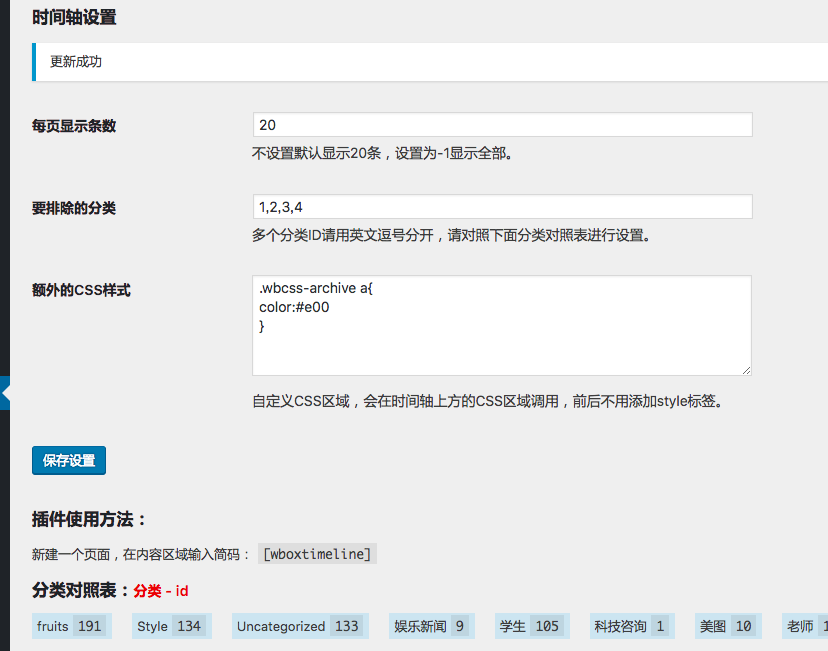Click the 科技咨询 1 category tag
This screenshot has width=828, height=651.
[x=630, y=626]
